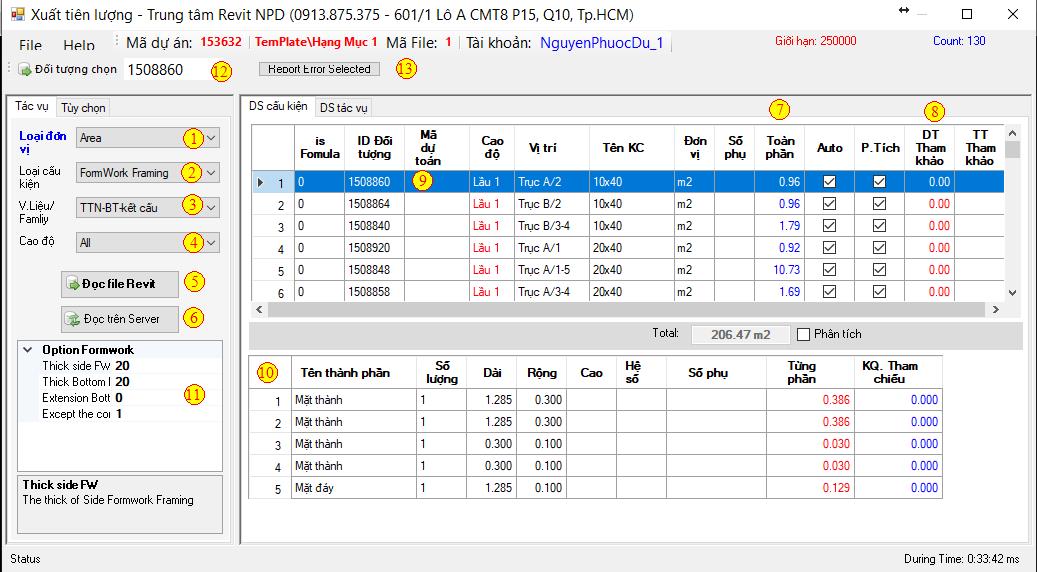
Task: Click the row selector arrow of row 1
Action: coord(260,182)
